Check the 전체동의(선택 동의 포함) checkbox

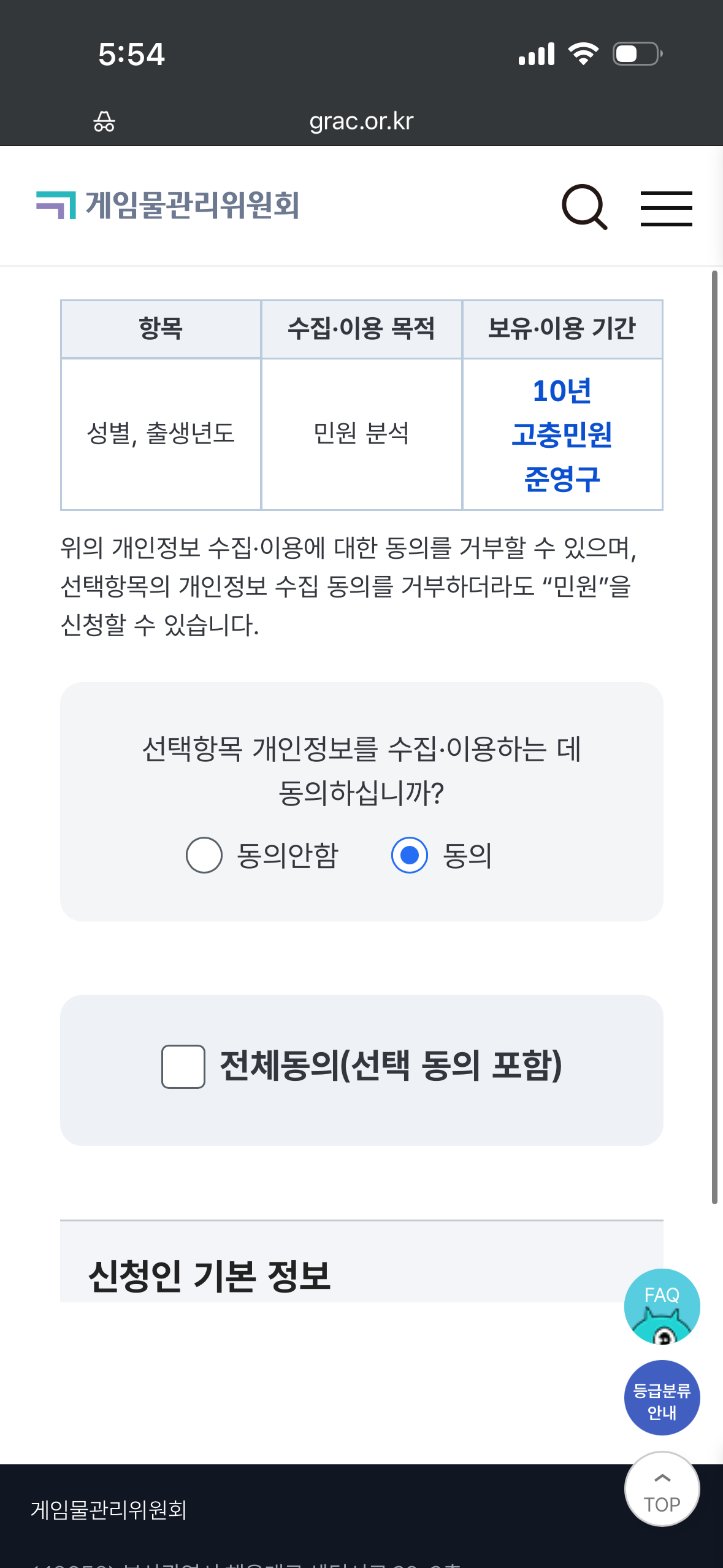183,1067
